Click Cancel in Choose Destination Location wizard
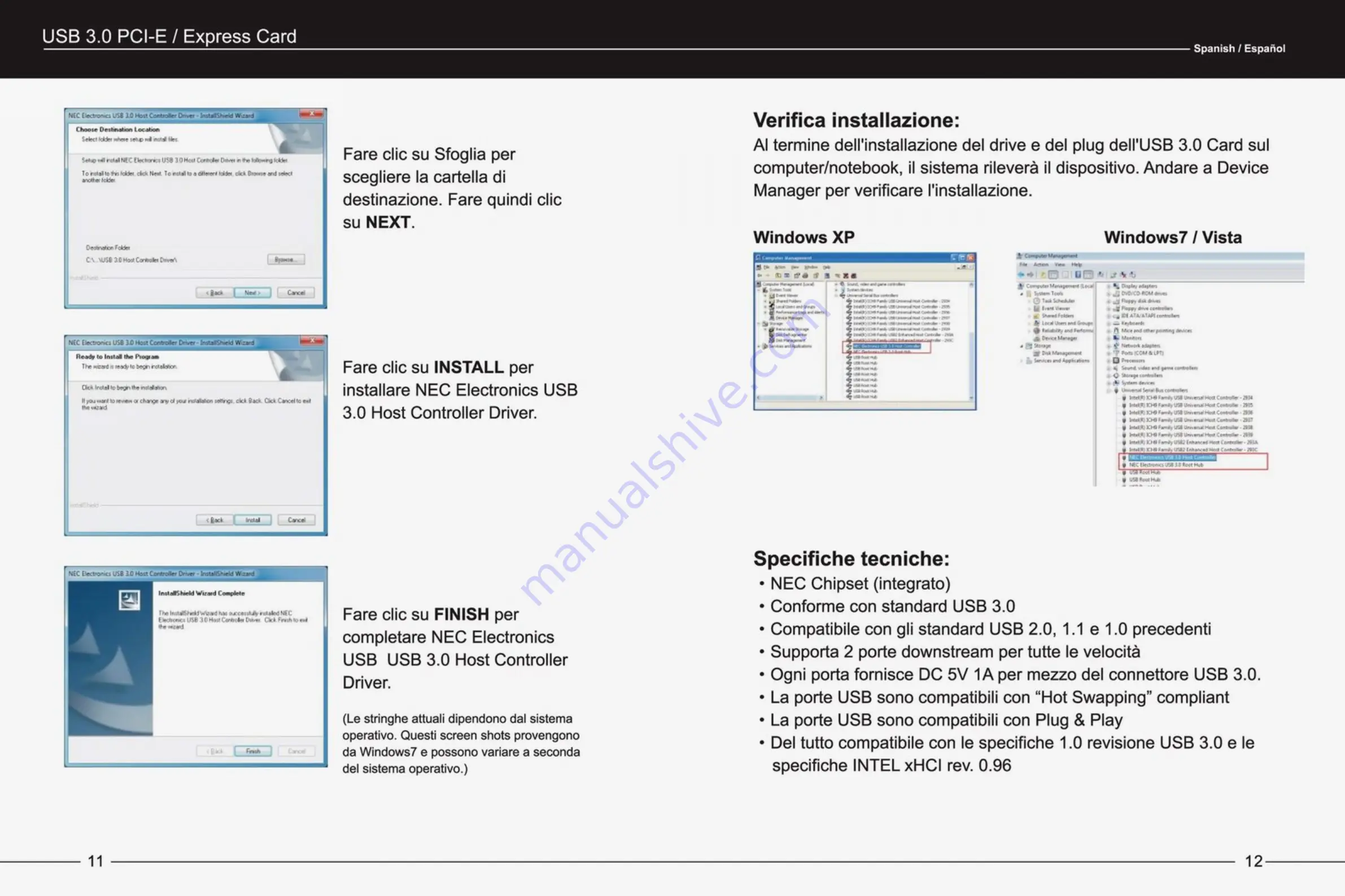 click(296, 292)
